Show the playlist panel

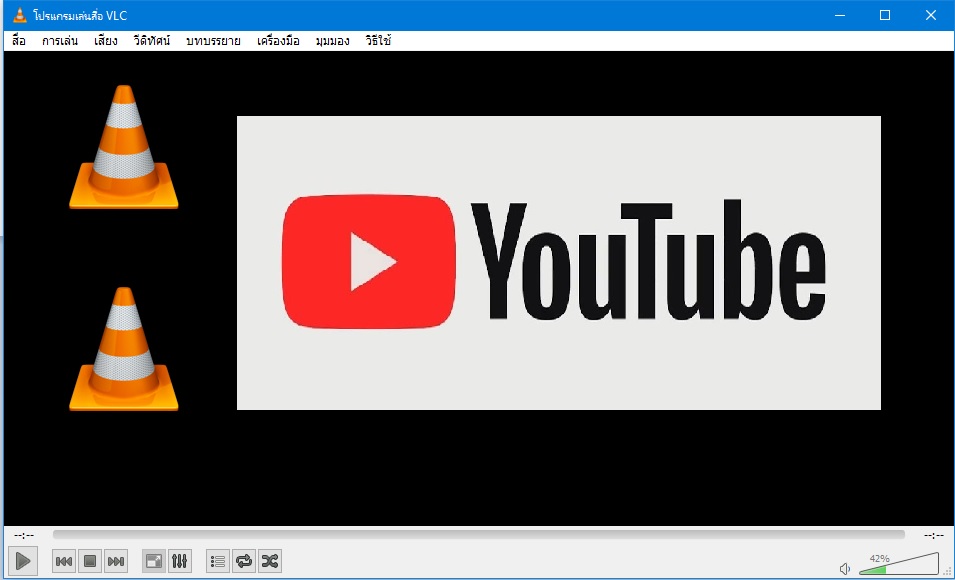(218, 561)
